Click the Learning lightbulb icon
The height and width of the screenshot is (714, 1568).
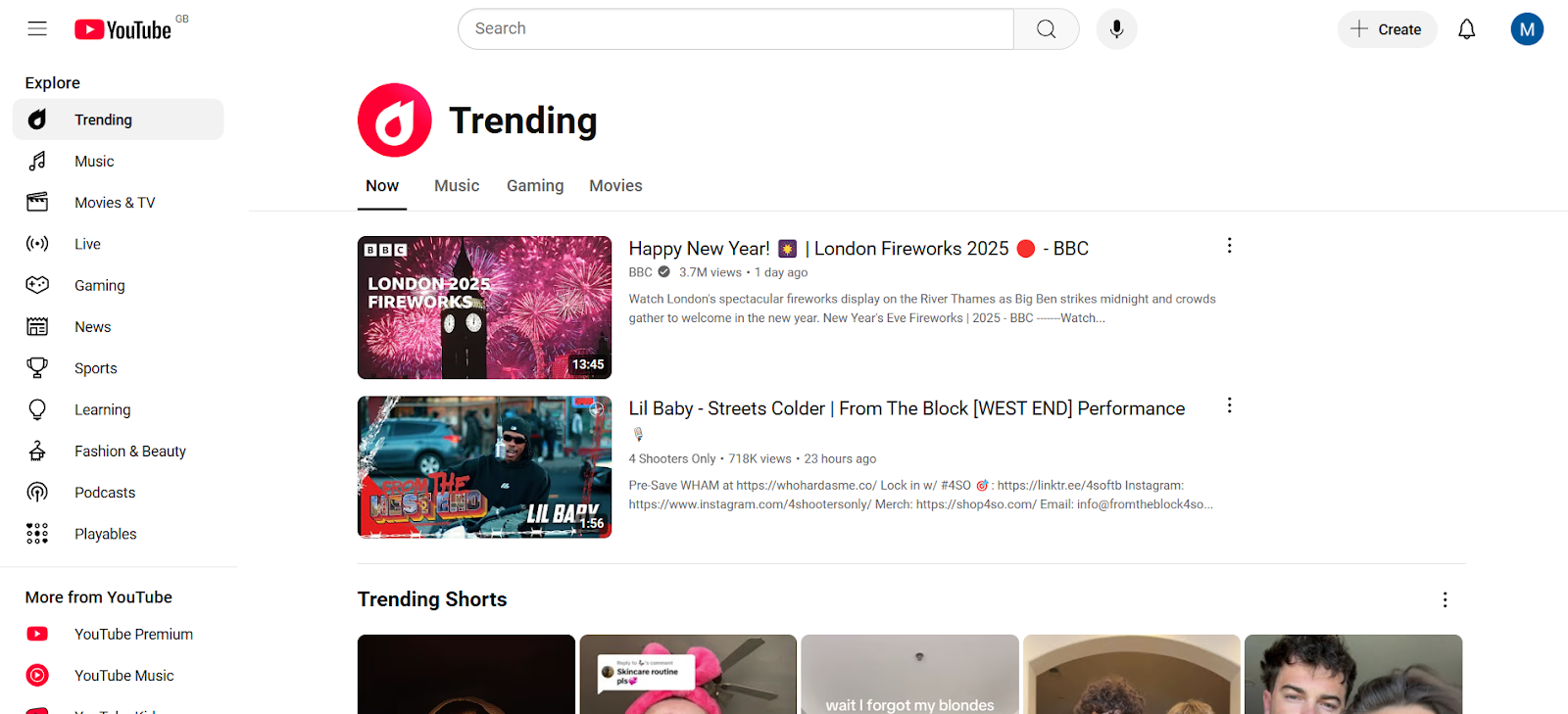pyautogui.click(x=37, y=409)
